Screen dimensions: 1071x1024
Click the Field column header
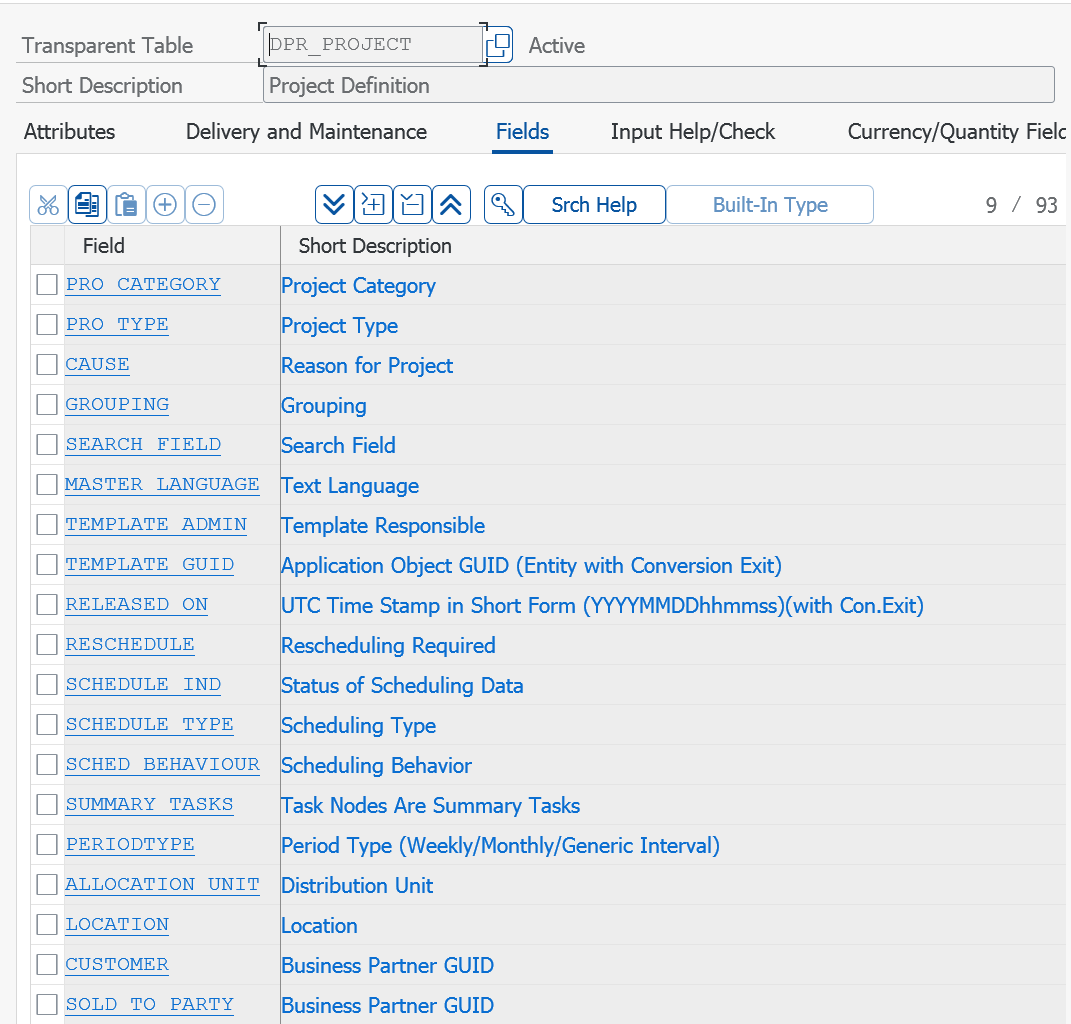coord(172,245)
